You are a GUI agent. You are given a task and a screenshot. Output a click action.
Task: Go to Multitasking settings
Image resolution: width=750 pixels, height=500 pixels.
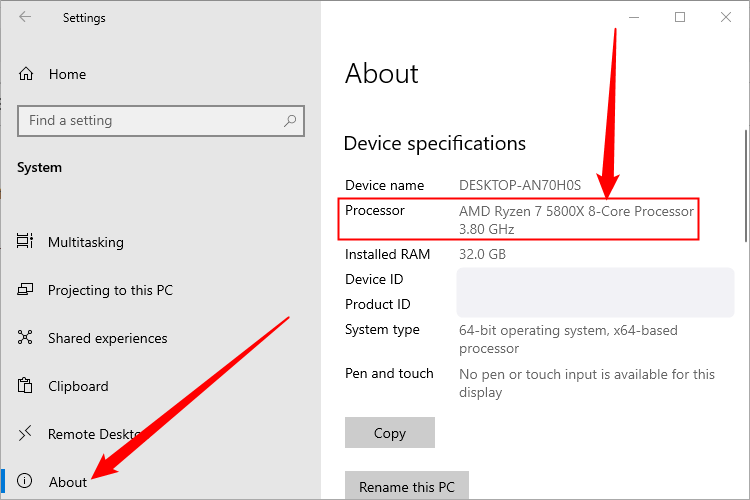click(x=86, y=242)
